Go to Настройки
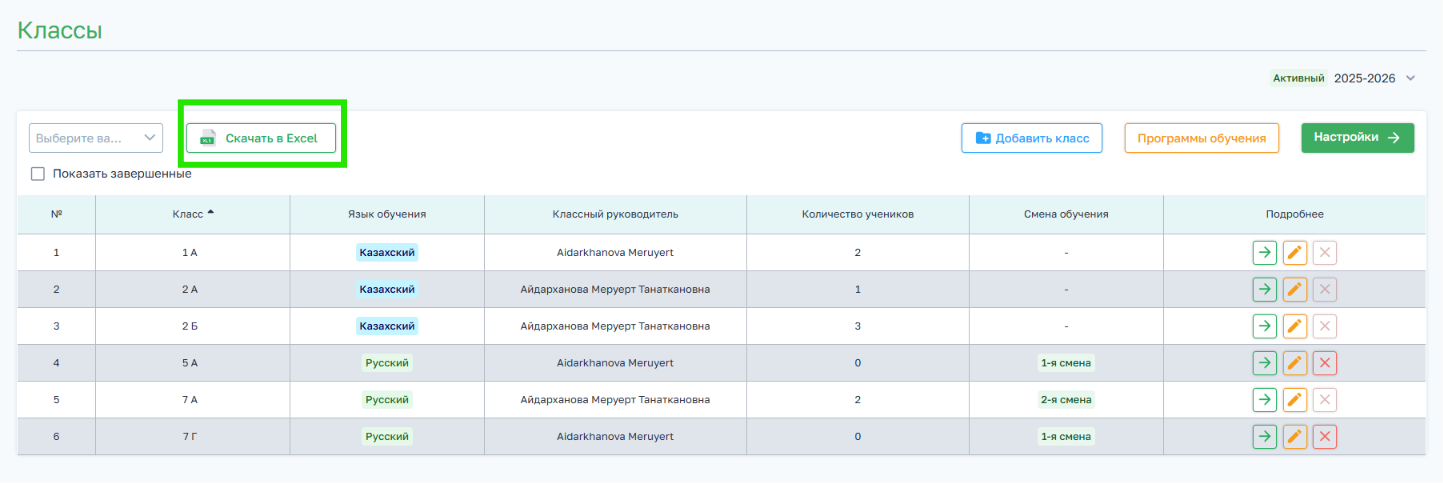 point(1358,138)
